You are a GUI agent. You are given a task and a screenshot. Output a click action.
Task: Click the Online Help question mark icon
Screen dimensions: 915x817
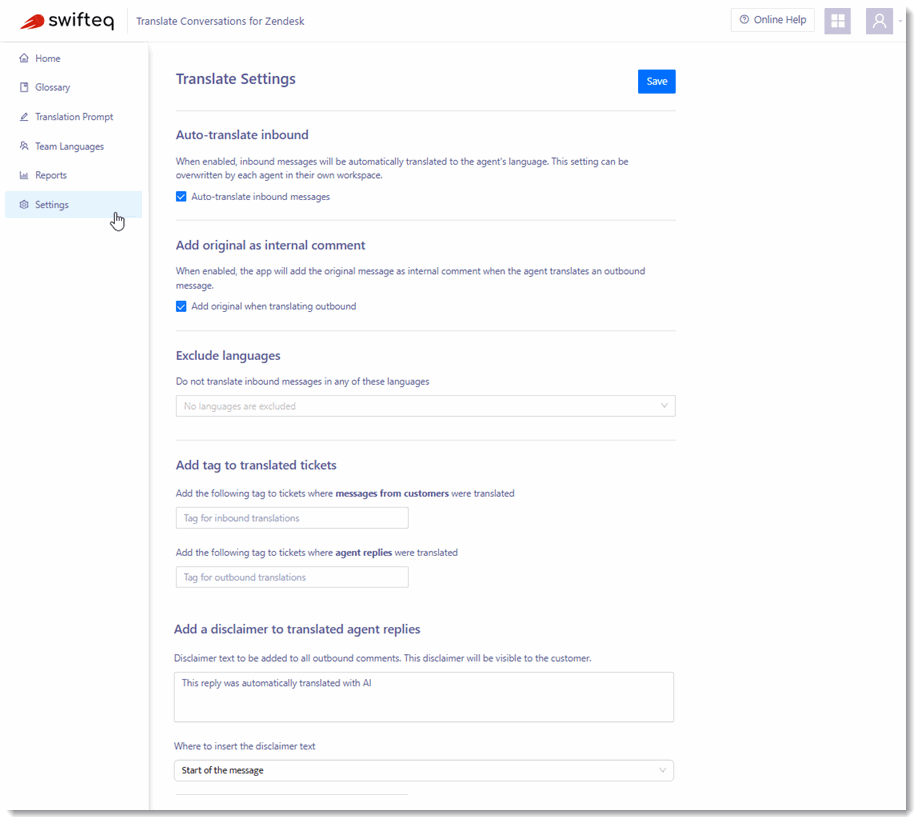(x=744, y=20)
